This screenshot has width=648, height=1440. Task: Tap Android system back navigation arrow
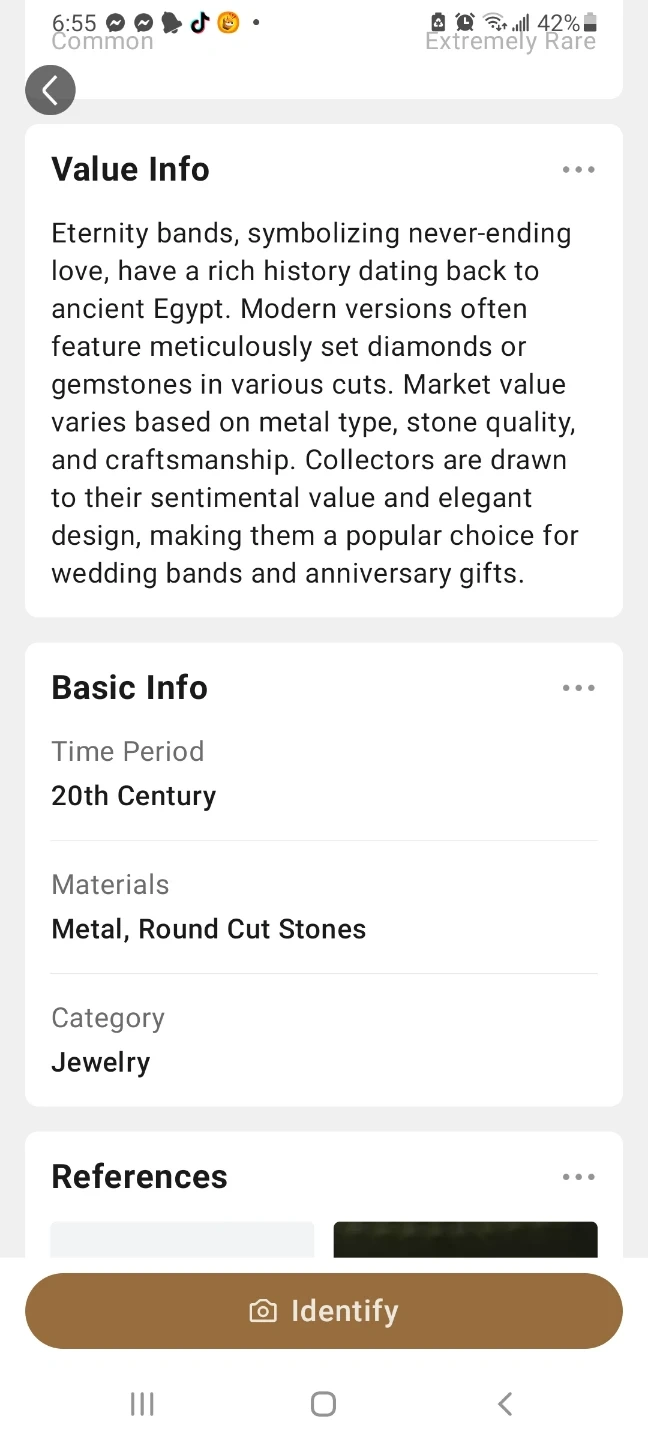pyautogui.click(x=505, y=1404)
